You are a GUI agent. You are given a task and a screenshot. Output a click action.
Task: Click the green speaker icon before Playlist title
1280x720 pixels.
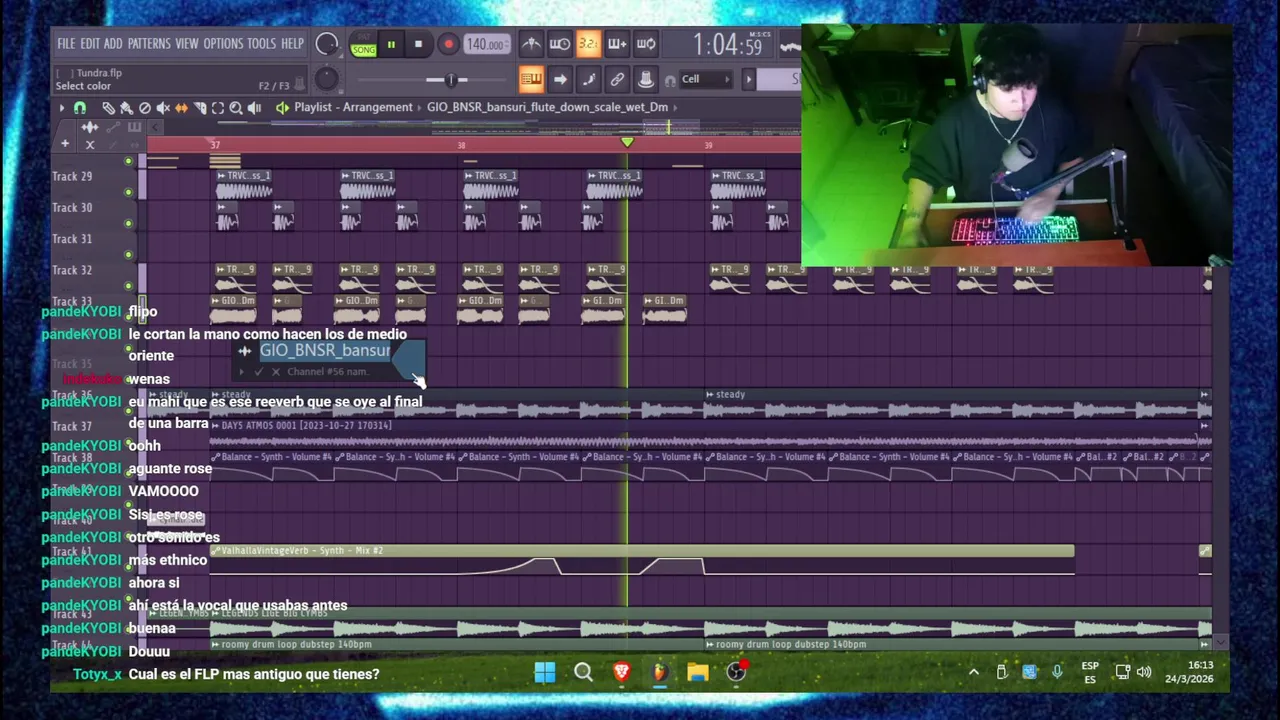click(282, 108)
